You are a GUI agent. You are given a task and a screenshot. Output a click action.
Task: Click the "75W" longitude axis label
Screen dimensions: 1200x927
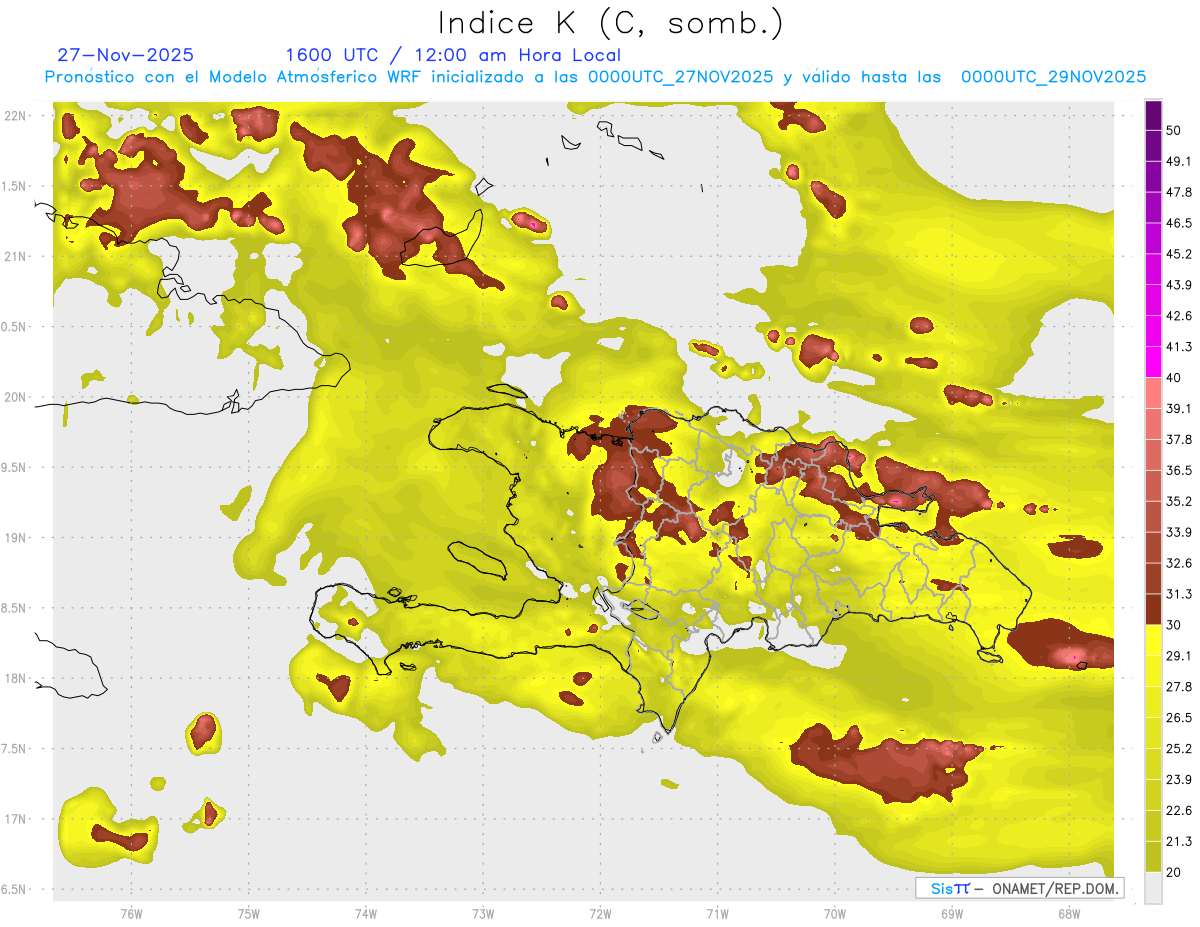tap(248, 913)
